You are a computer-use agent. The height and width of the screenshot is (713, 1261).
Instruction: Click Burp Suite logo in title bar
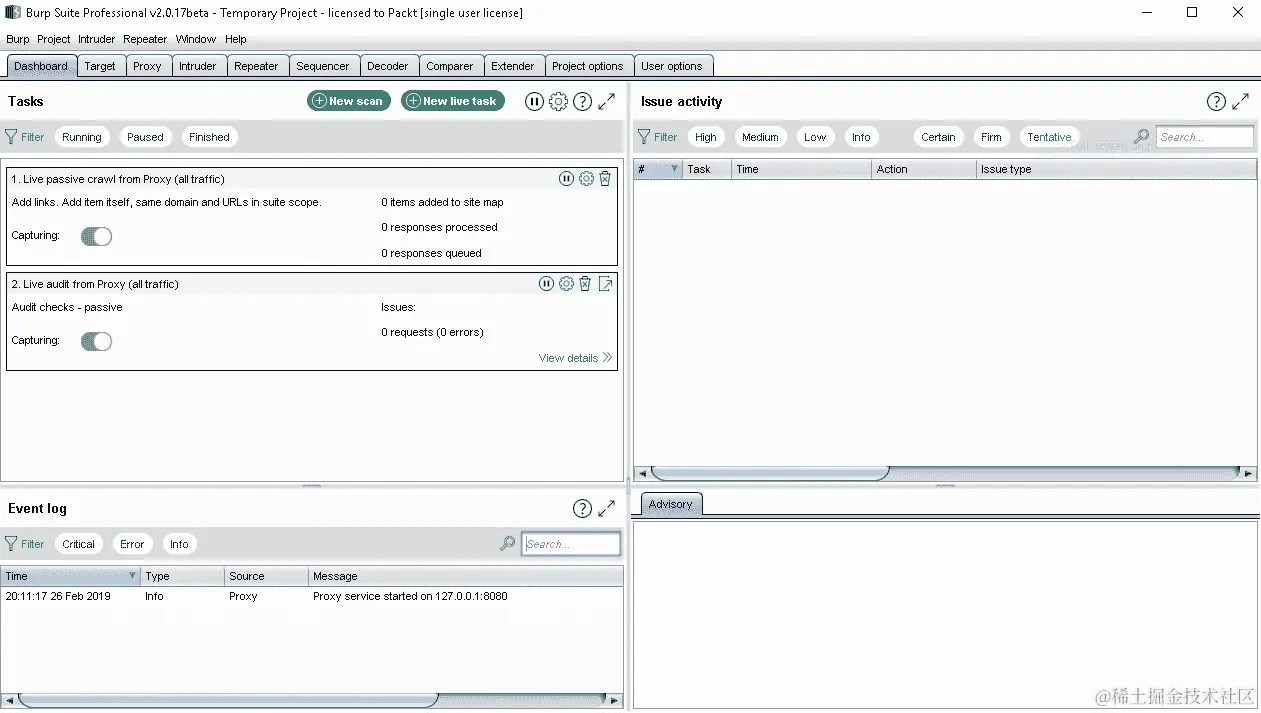click(13, 13)
